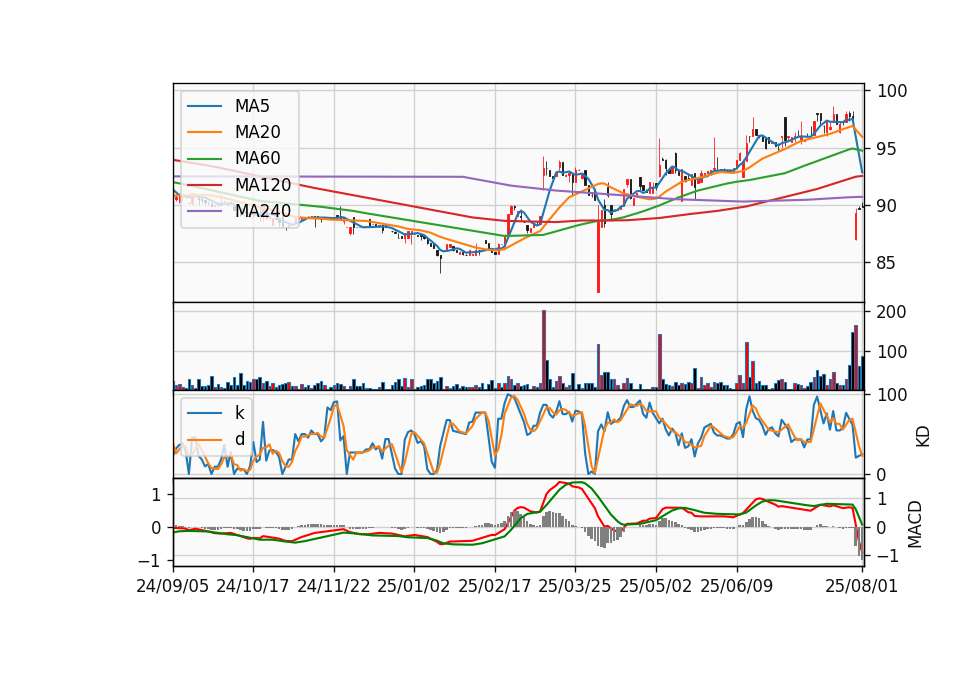This screenshot has width=960, height=690.
Task: Click the 85 price axis tick label
Action: click(x=886, y=263)
